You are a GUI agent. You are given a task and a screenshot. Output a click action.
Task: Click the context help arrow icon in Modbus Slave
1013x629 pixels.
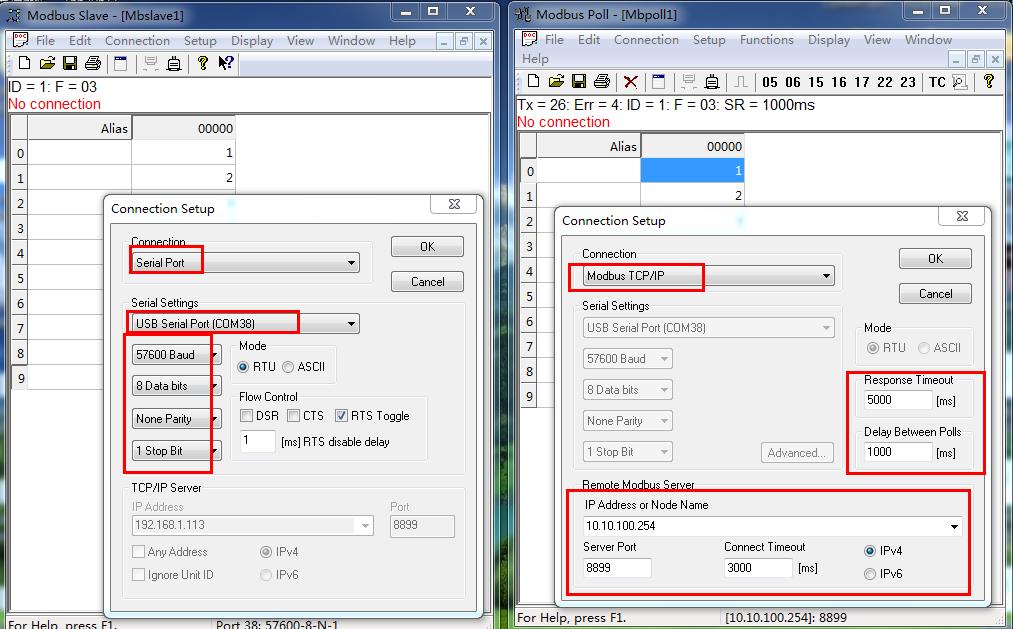[x=226, y=64]
